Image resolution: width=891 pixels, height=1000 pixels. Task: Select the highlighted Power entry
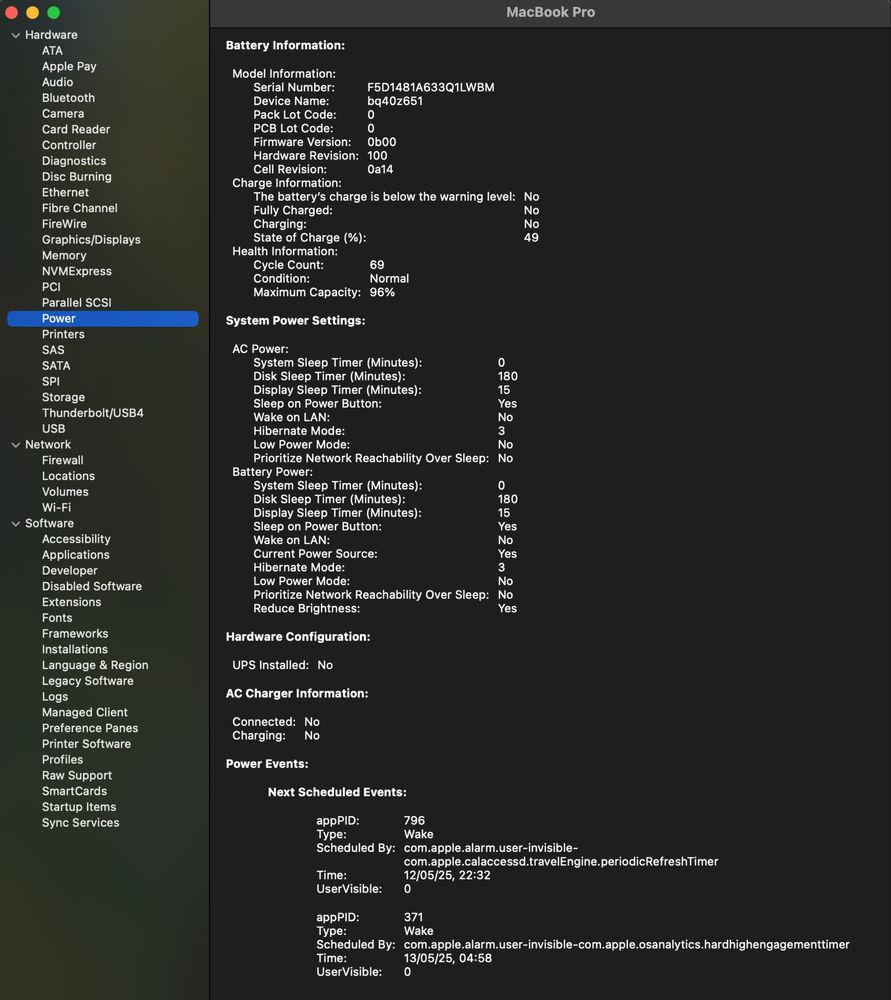coord(103,318)
